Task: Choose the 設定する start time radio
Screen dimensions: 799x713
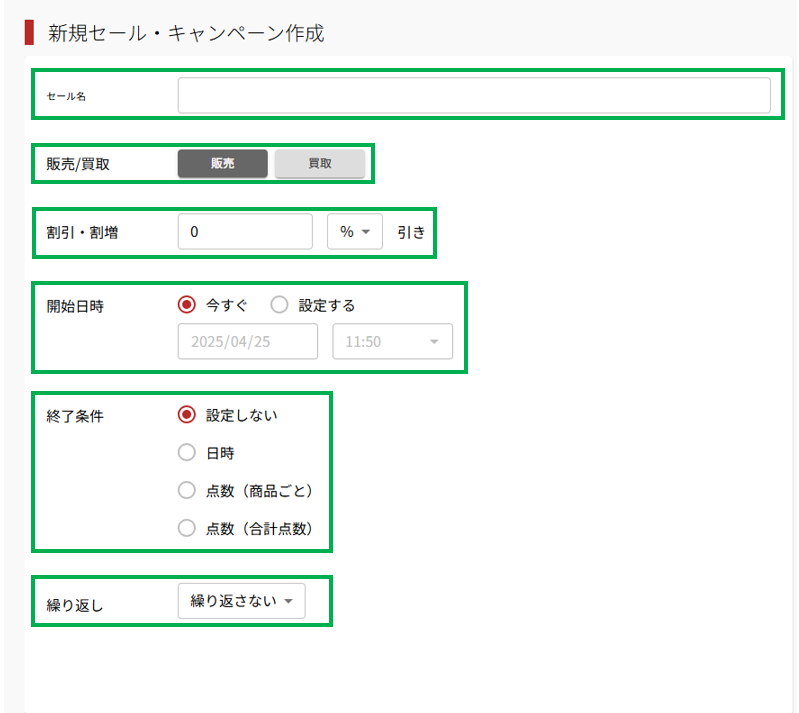Action: pyautogui.click(x=280, y=305)
